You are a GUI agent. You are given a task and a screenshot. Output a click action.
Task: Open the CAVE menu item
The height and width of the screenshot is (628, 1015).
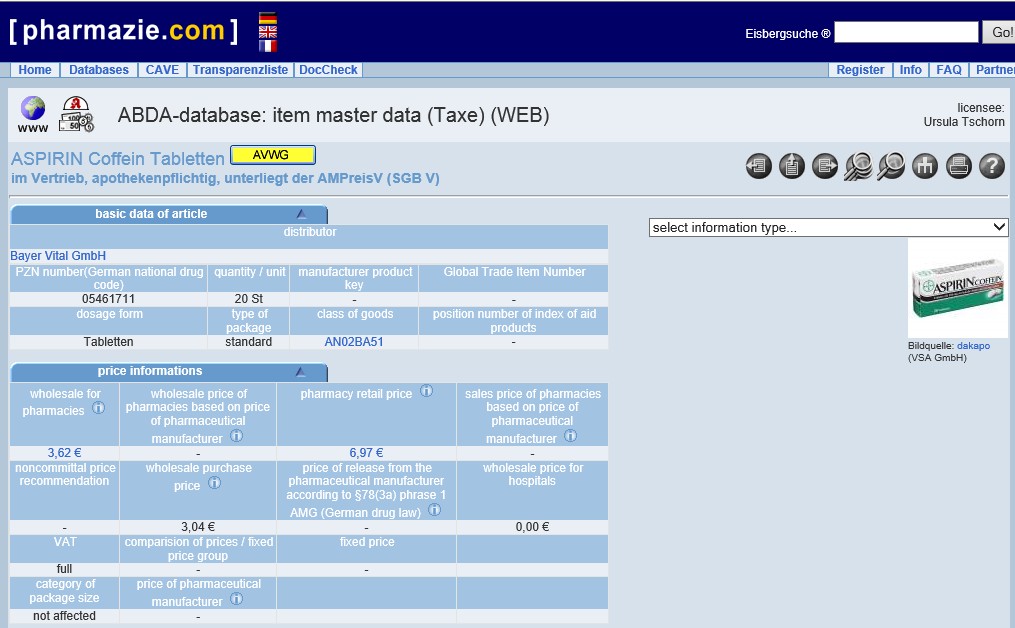(x=162, y=70)
